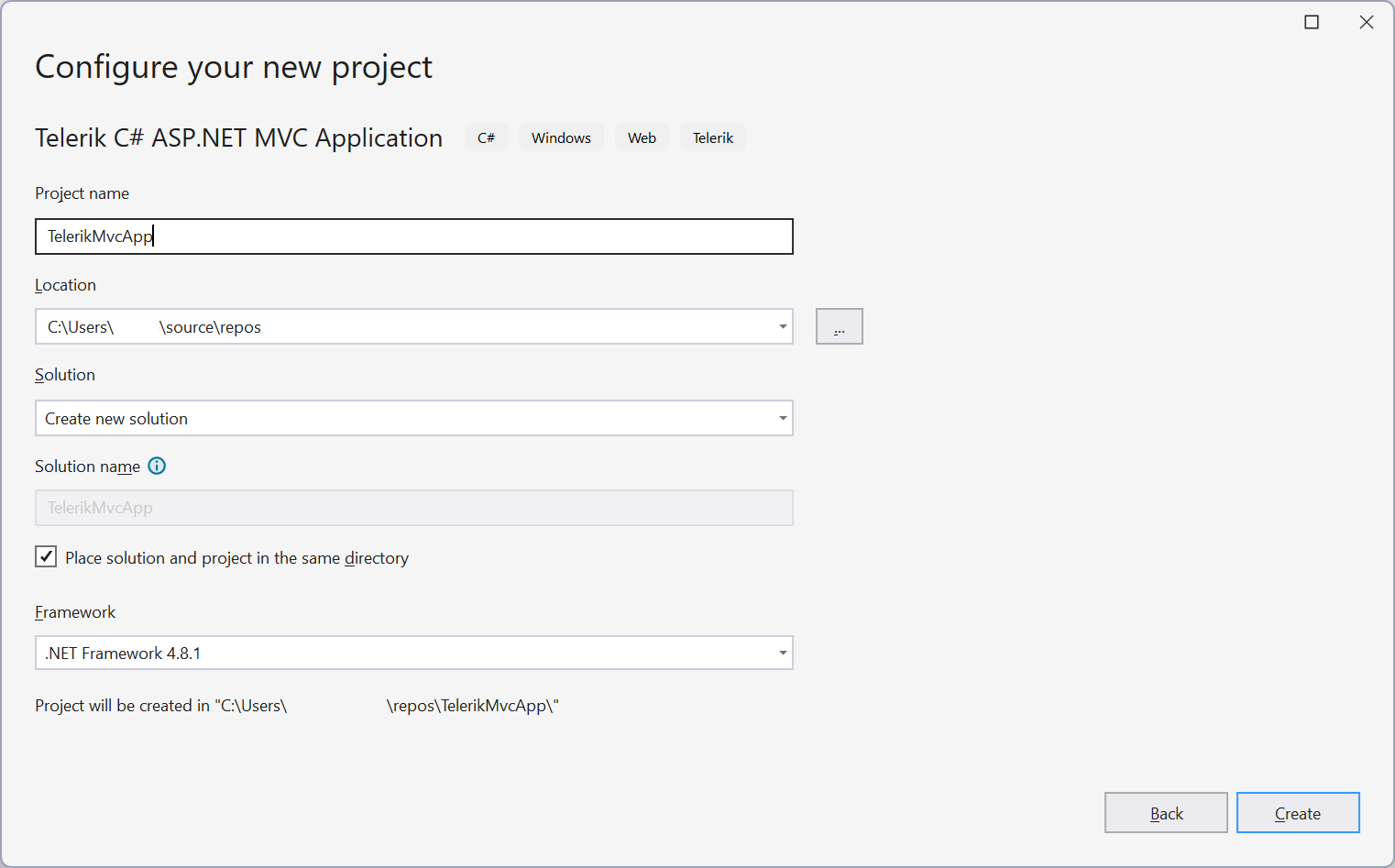The height and width of the screenshot is (868, 1395).
Task: Select the grayed-out Solution name field
Action: pos(413,508)
